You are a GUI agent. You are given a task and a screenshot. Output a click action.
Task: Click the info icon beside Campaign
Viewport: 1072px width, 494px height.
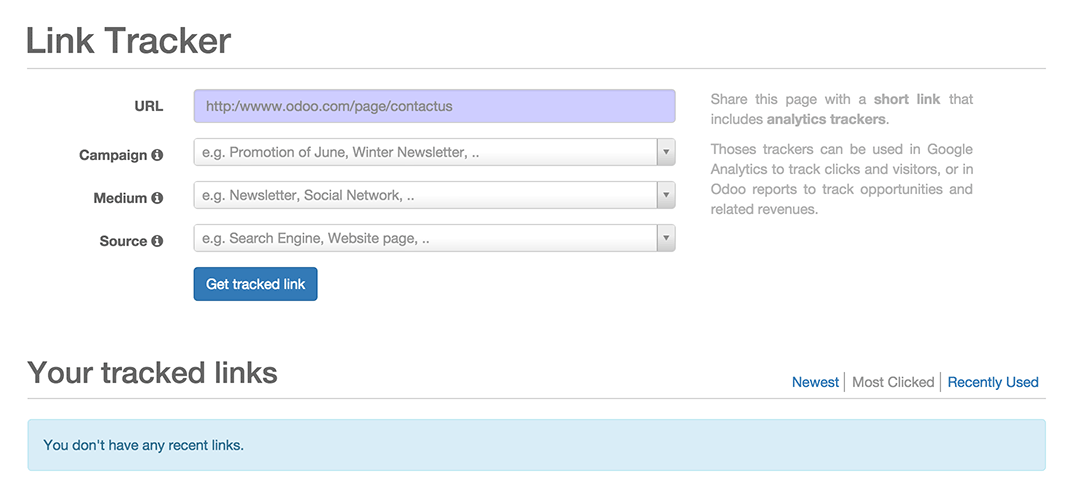point(157,156)
